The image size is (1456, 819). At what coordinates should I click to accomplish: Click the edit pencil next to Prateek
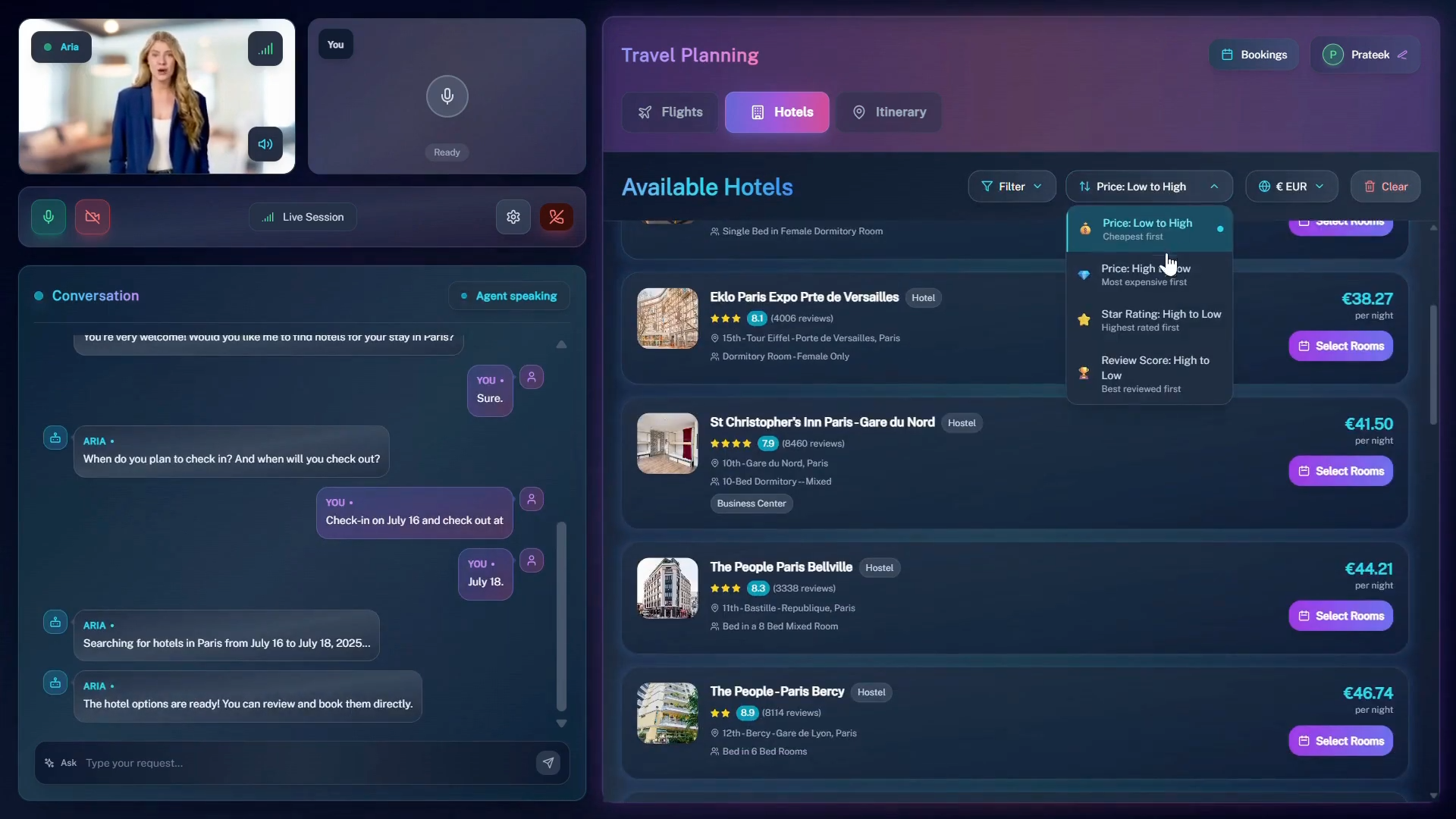coord(1403,55)
